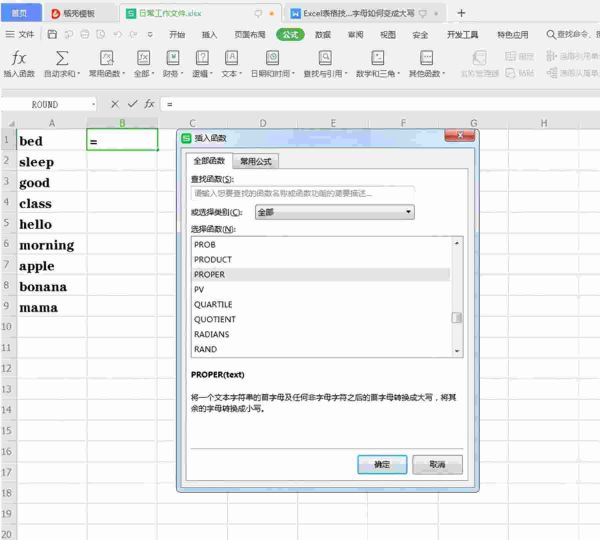Click the 确定 button in dialog
The image size is (600, 540).
(382, 464)
